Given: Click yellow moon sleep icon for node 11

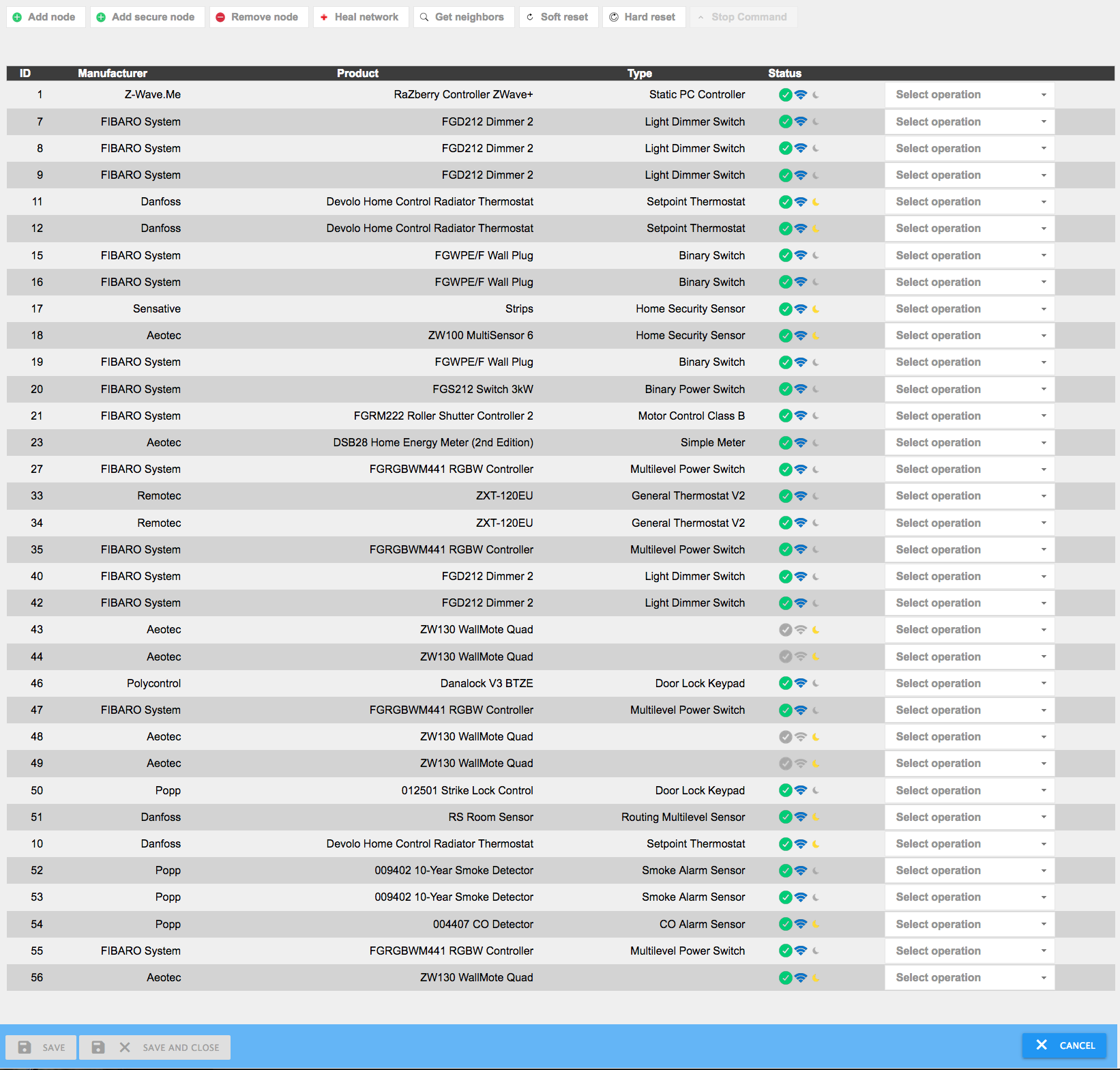Looking at the screenshot, I should 816,202.
